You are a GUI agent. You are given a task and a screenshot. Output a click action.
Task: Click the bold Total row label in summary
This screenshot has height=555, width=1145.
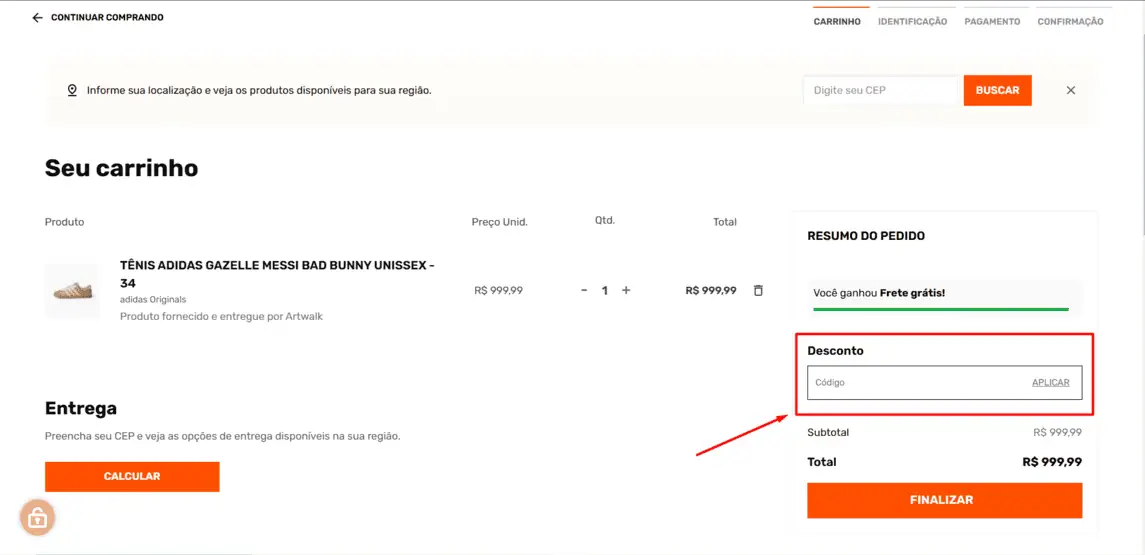click(x=822, y=462)
